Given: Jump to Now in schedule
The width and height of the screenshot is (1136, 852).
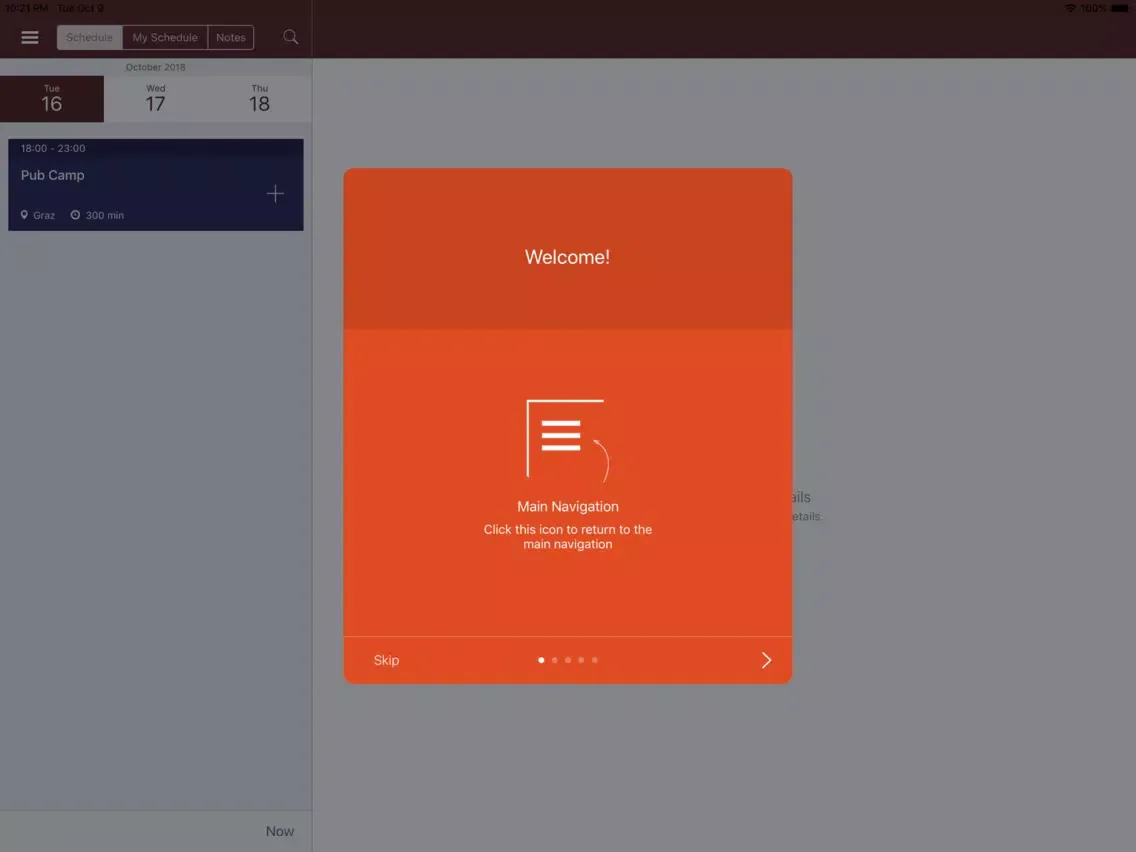Looking at the screenshot, I should click(x=280, y=831).
